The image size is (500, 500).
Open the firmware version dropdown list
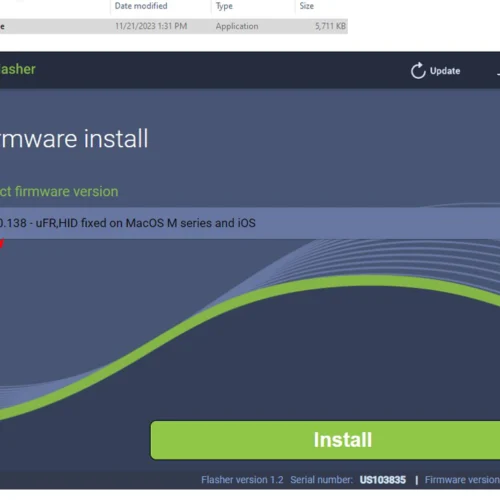tap(250, 223)
